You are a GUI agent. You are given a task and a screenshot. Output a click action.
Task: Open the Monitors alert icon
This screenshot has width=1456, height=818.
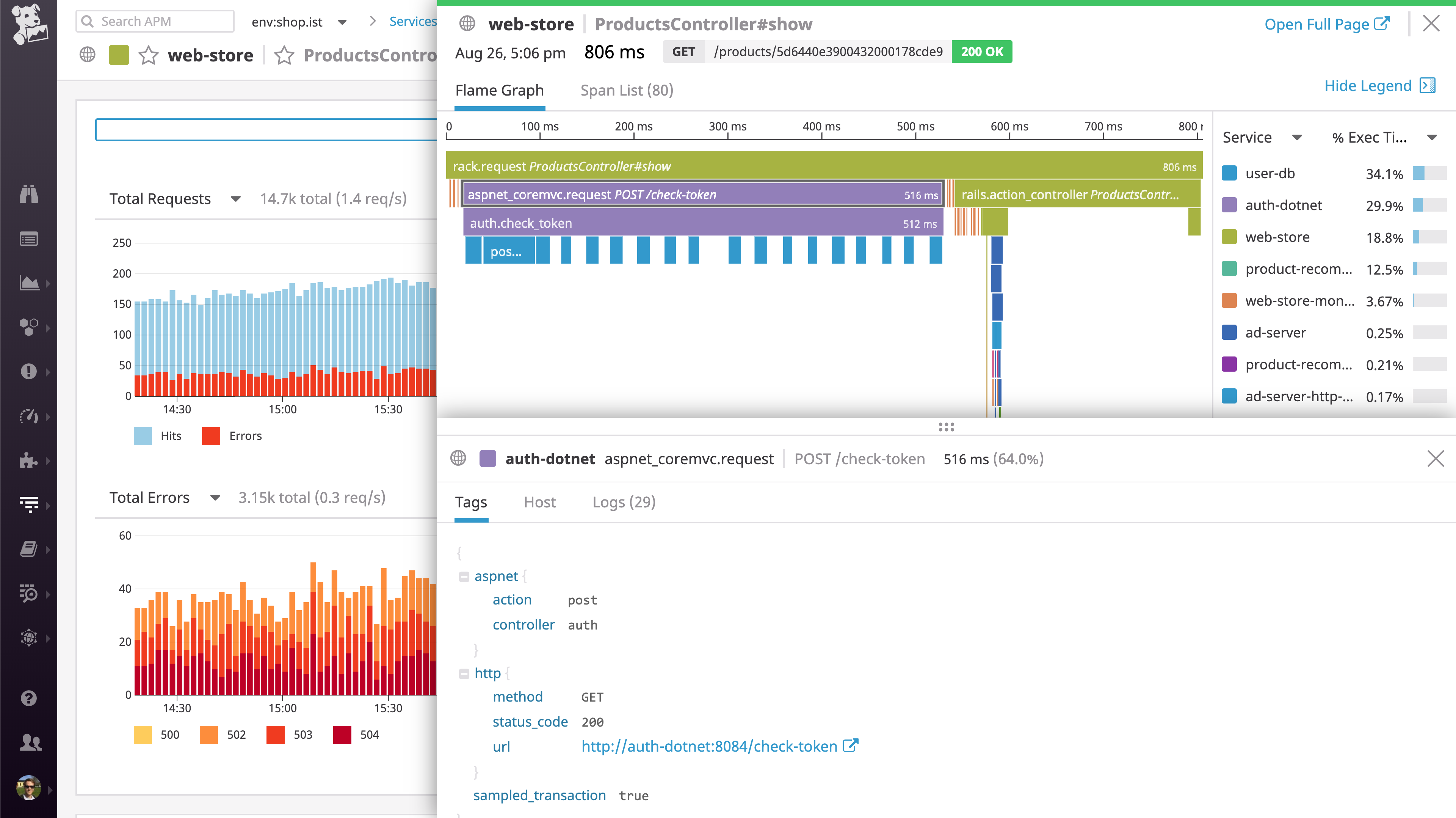[30, 371]
